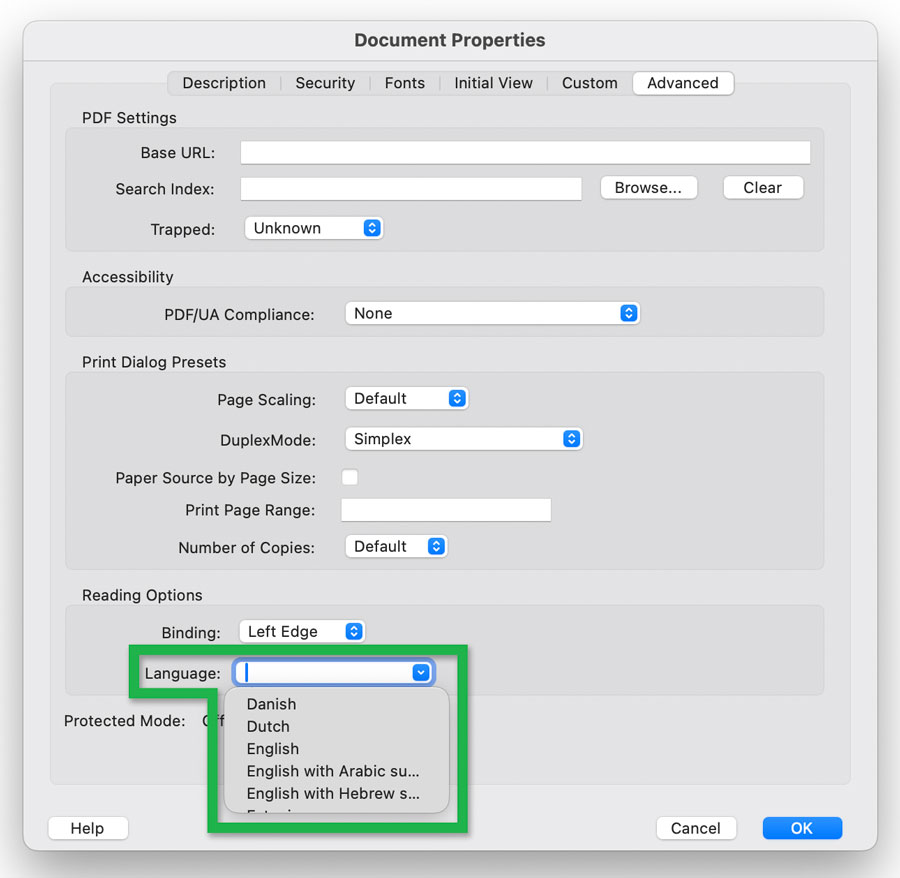Select Danish from the language list
900x878 pixels.
(271, 704)
